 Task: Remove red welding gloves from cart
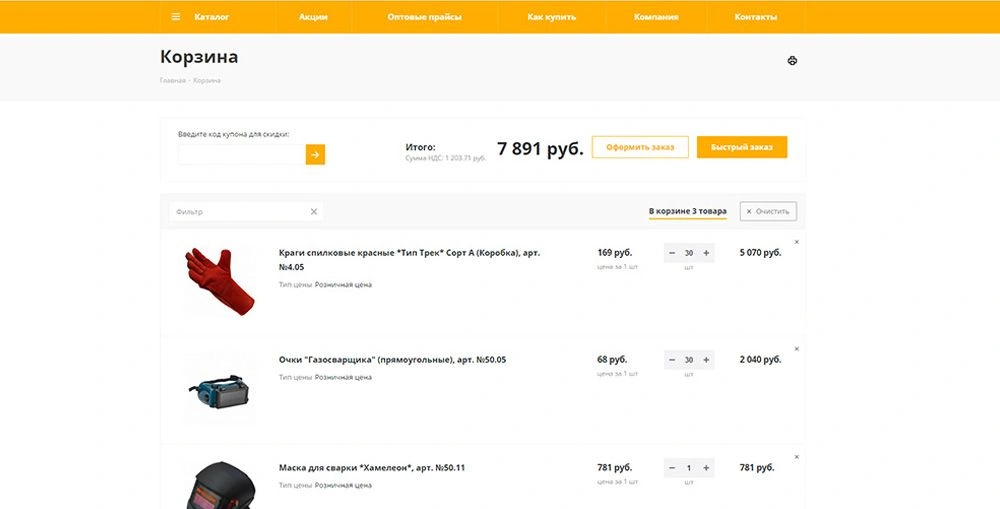pos(797,242)
